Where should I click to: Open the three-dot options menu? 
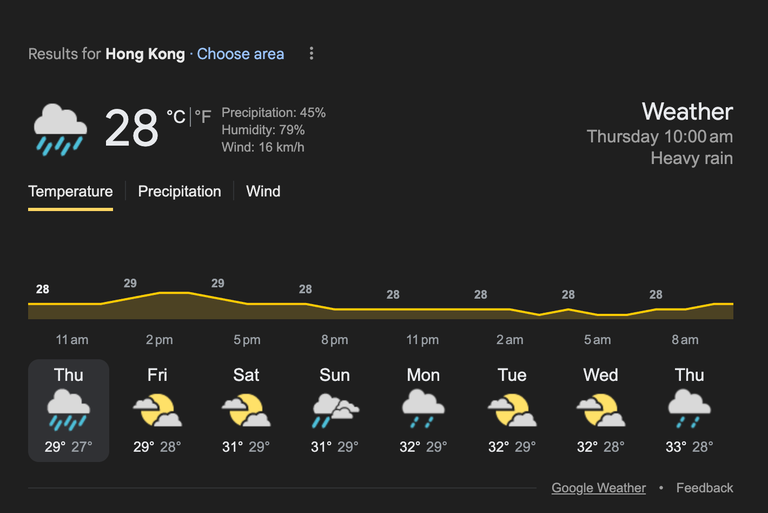(312, 53)
